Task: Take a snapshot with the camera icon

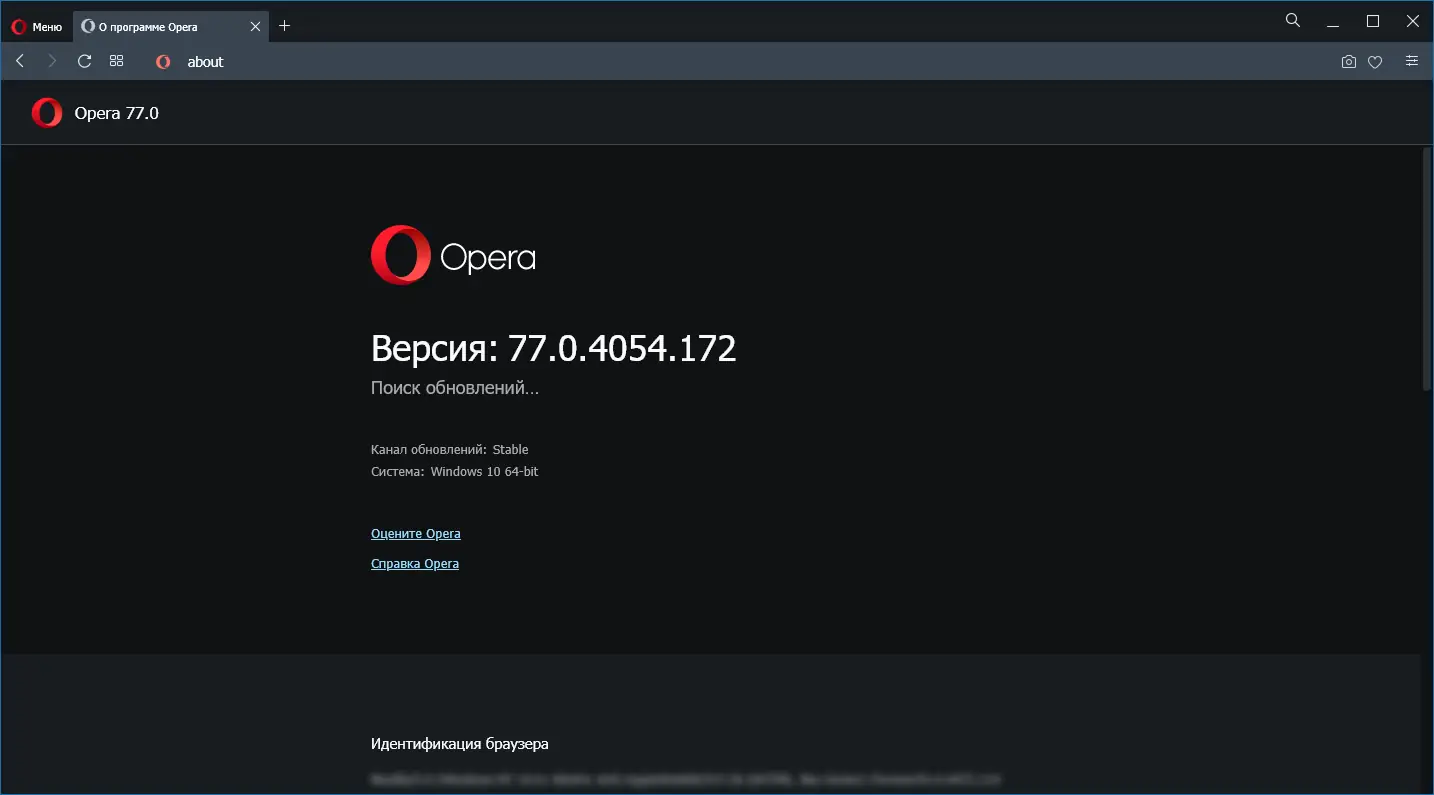Action: point(1348,61)
